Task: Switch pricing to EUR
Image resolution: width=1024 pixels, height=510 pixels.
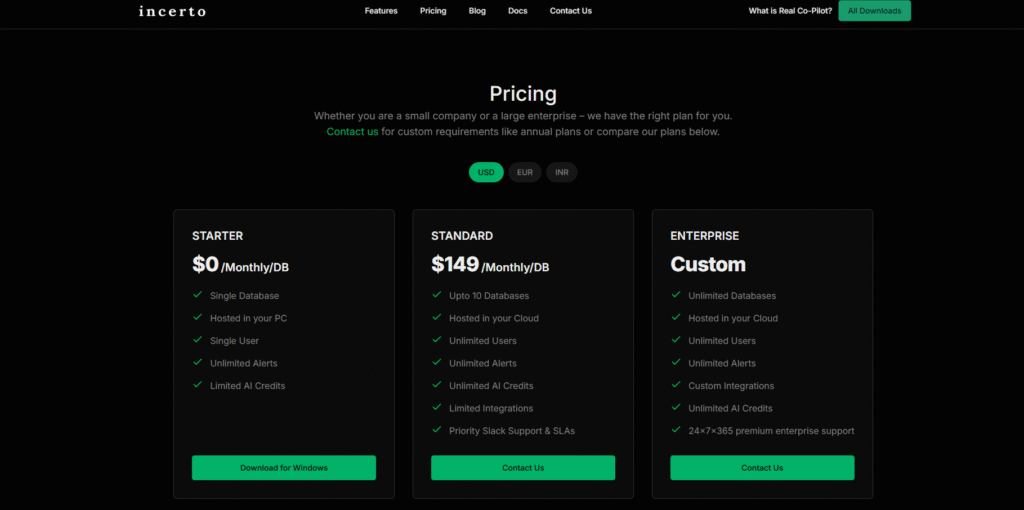Action: pyautogui.click(x=524, y=172)
